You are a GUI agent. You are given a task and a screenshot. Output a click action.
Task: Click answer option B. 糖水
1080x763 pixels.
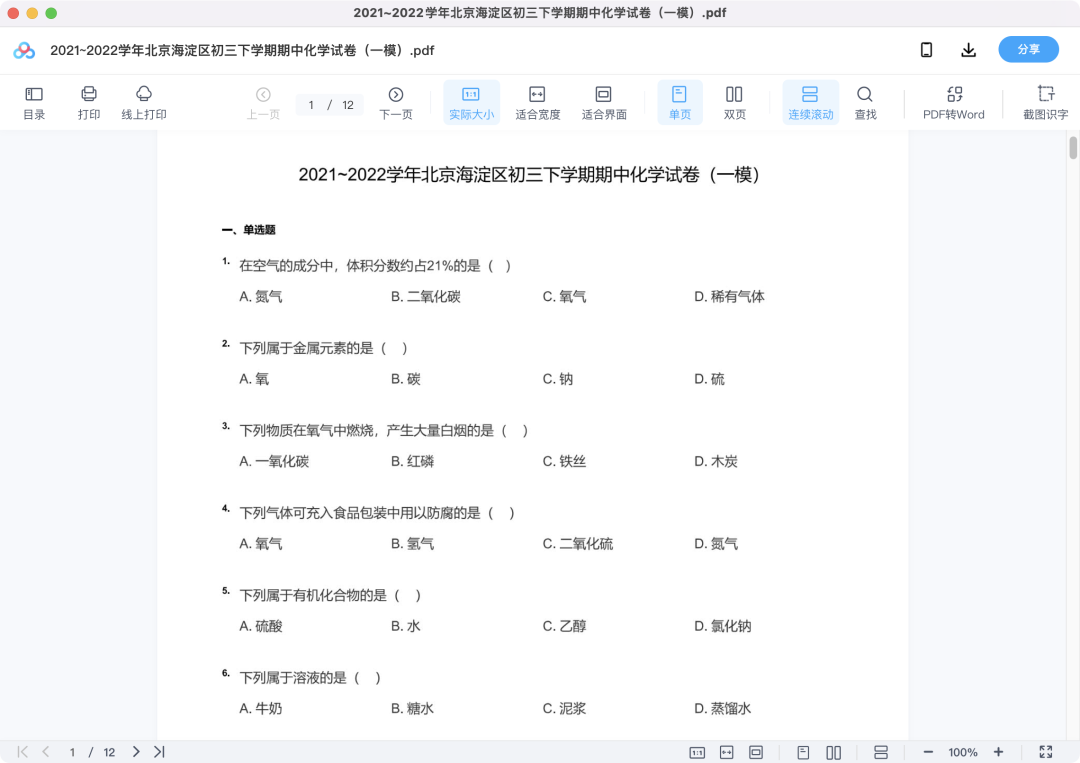[412, 709]
